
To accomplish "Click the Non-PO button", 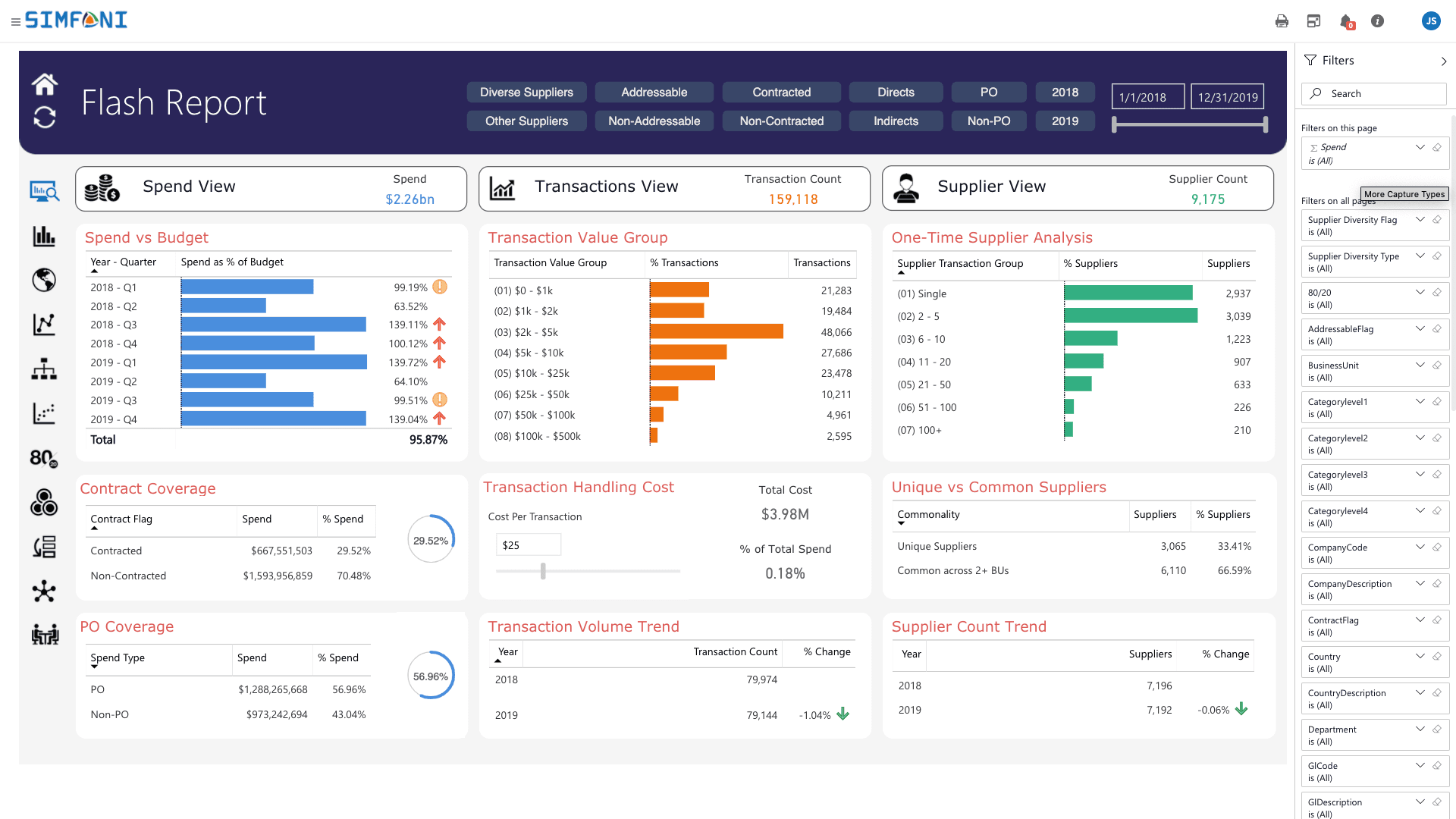I will point(988,121).
